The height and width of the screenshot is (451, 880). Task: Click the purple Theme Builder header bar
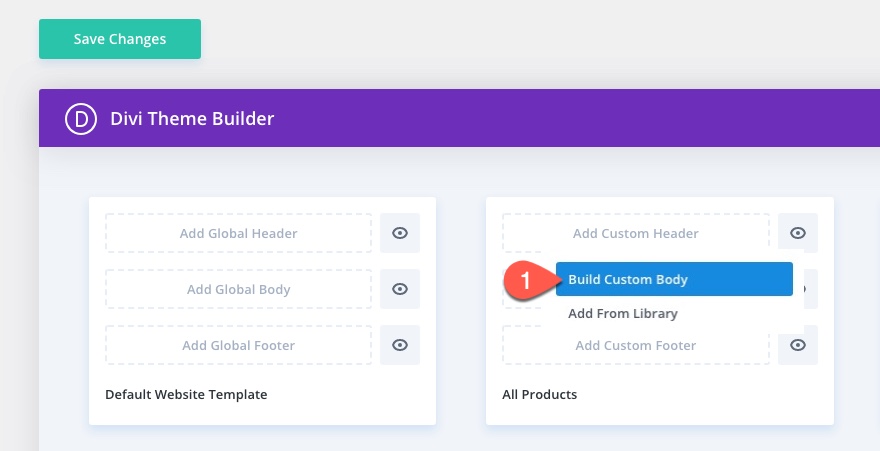[560, 119]
